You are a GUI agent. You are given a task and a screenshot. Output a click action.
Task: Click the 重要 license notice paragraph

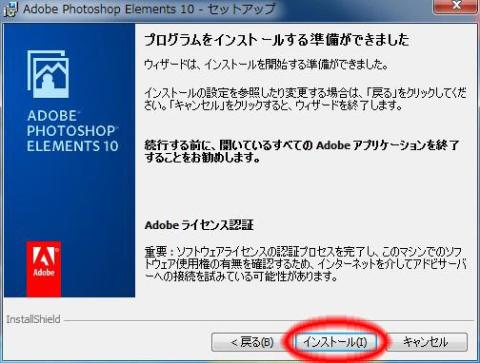coord(305,264)
